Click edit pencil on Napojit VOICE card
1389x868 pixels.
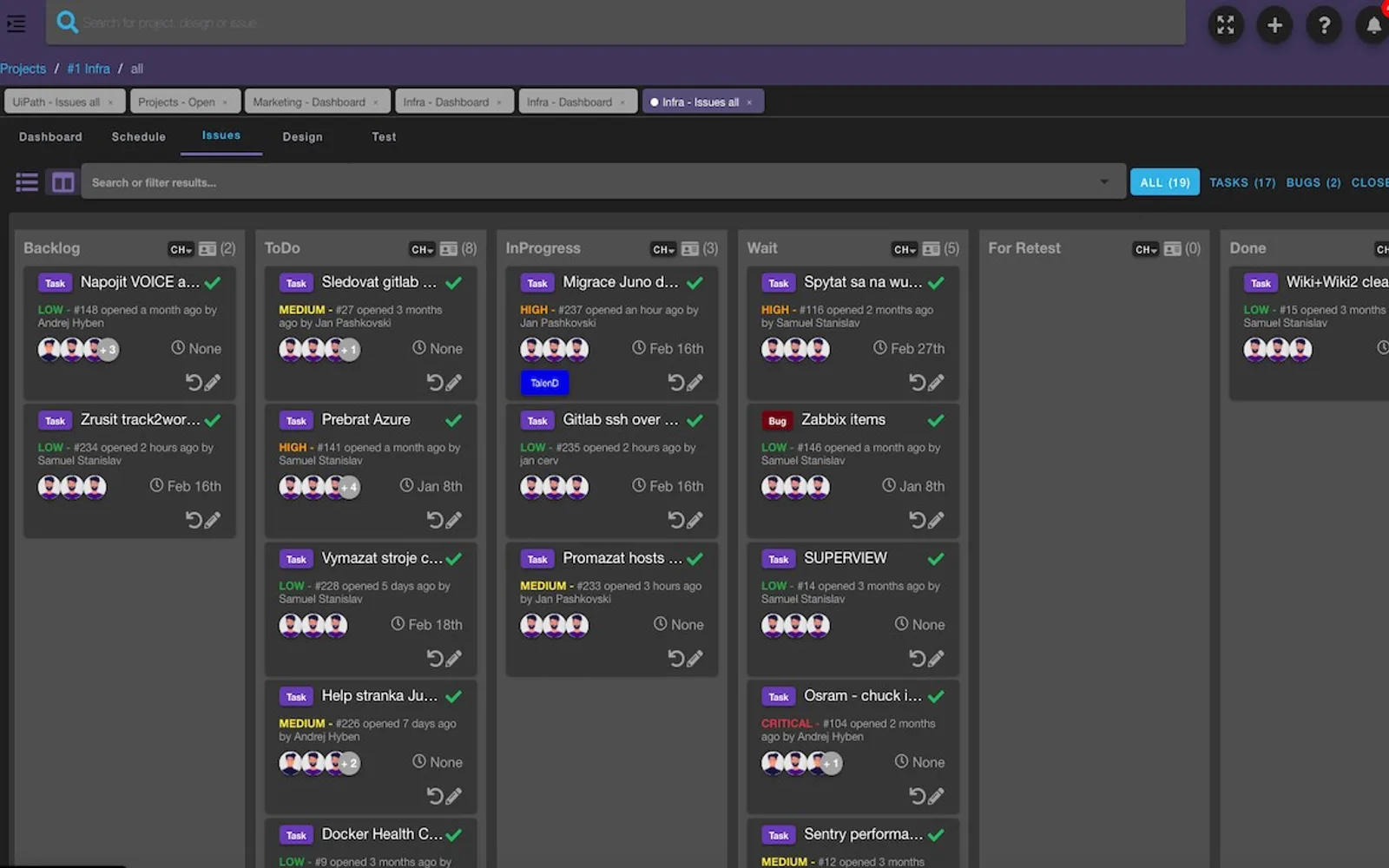[213, 382]
